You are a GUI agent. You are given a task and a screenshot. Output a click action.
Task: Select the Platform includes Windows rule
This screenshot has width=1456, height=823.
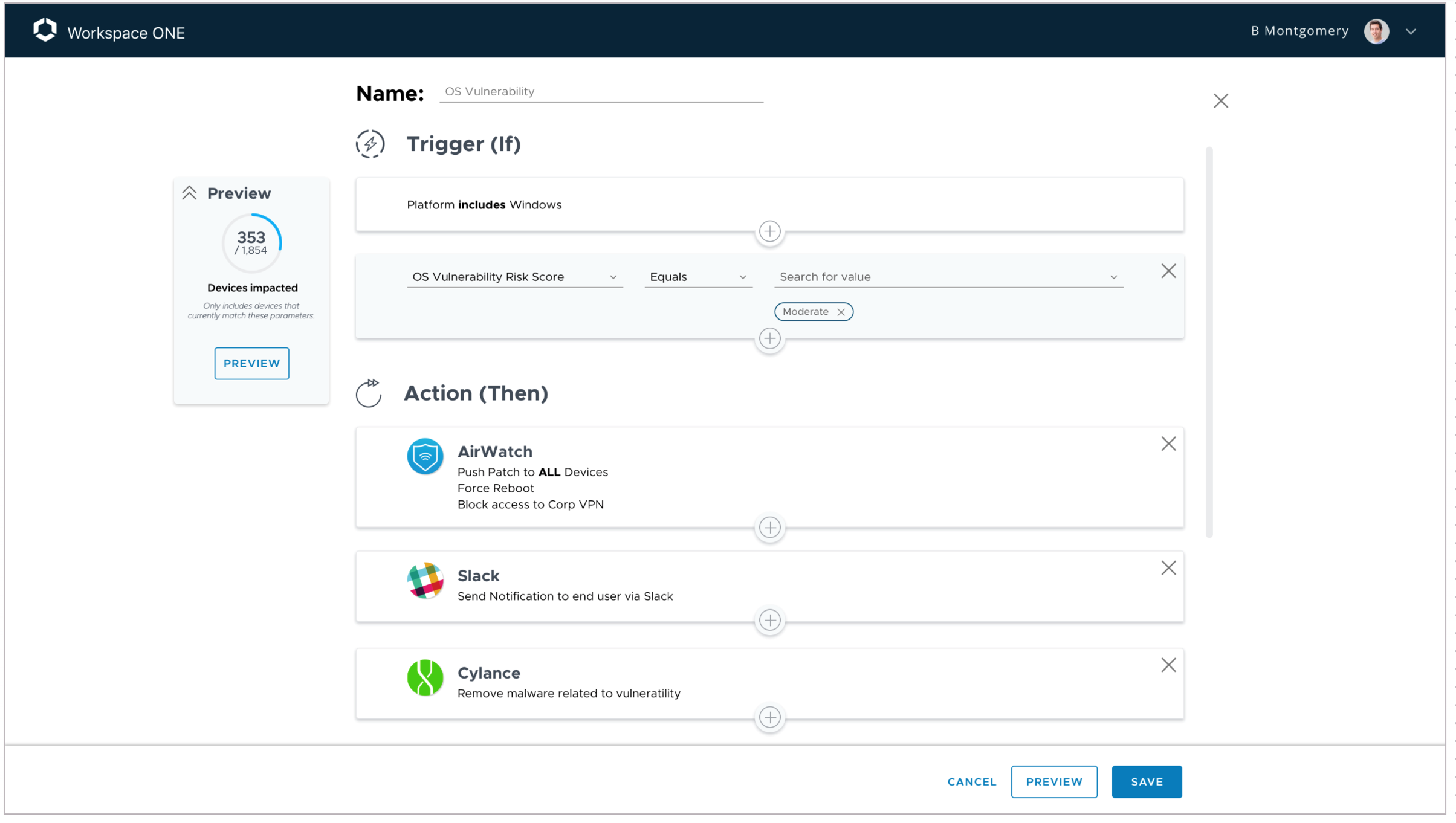[x=769, y=204]
